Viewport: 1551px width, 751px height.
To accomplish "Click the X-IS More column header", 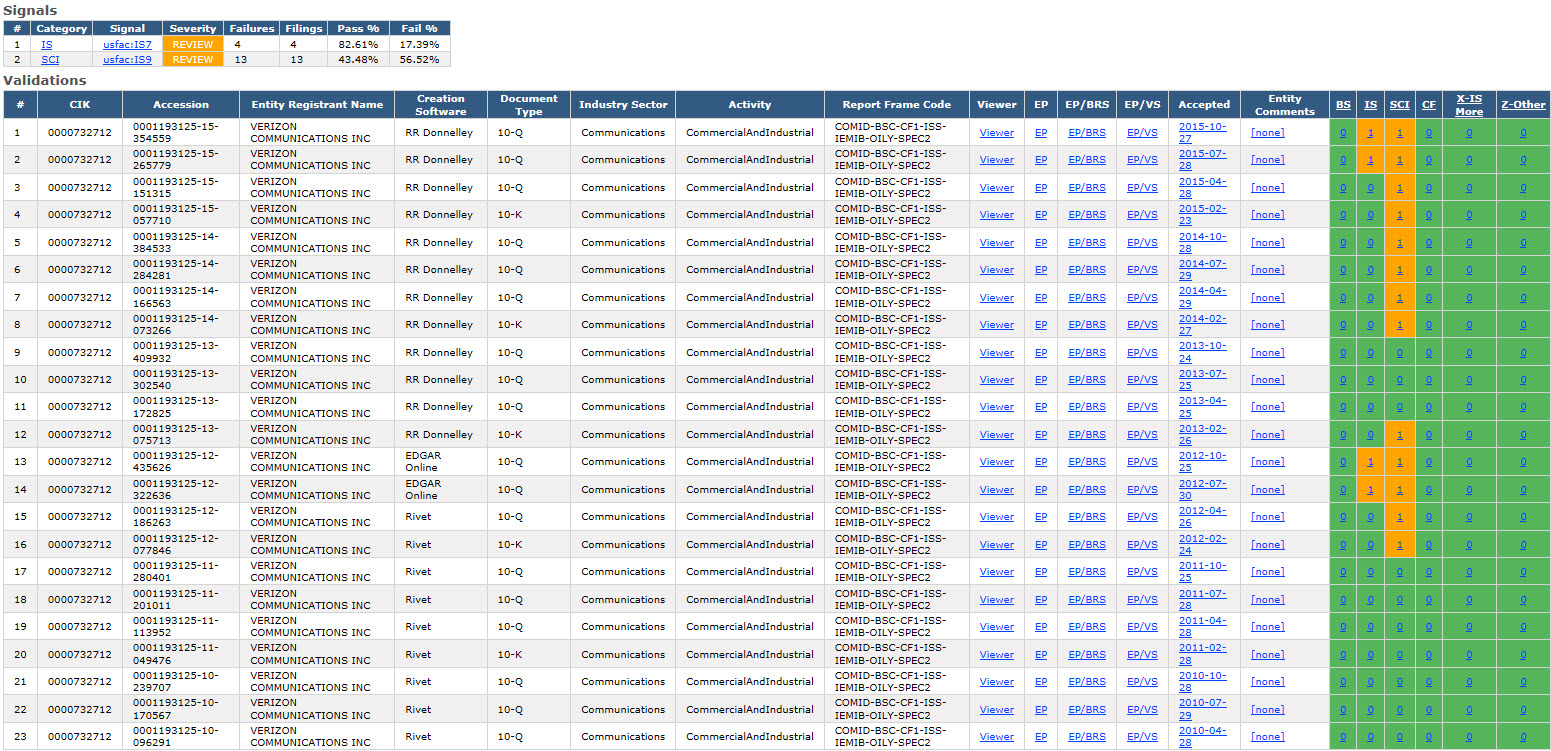I will [x=1469, y=105].
